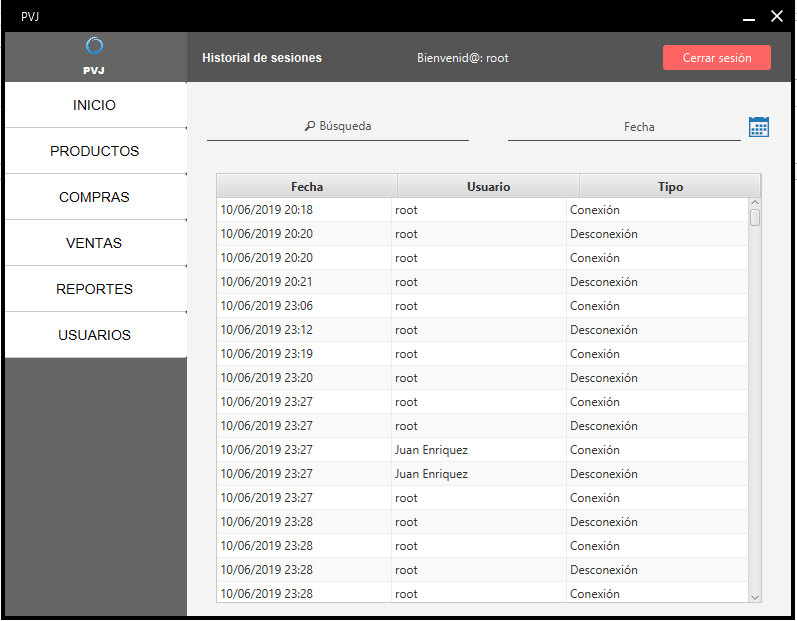The width and height of the screenshot is (797, 621).
Task: Select the row dated 10/06/2019 20:18
Action: [x=482, y=210]
